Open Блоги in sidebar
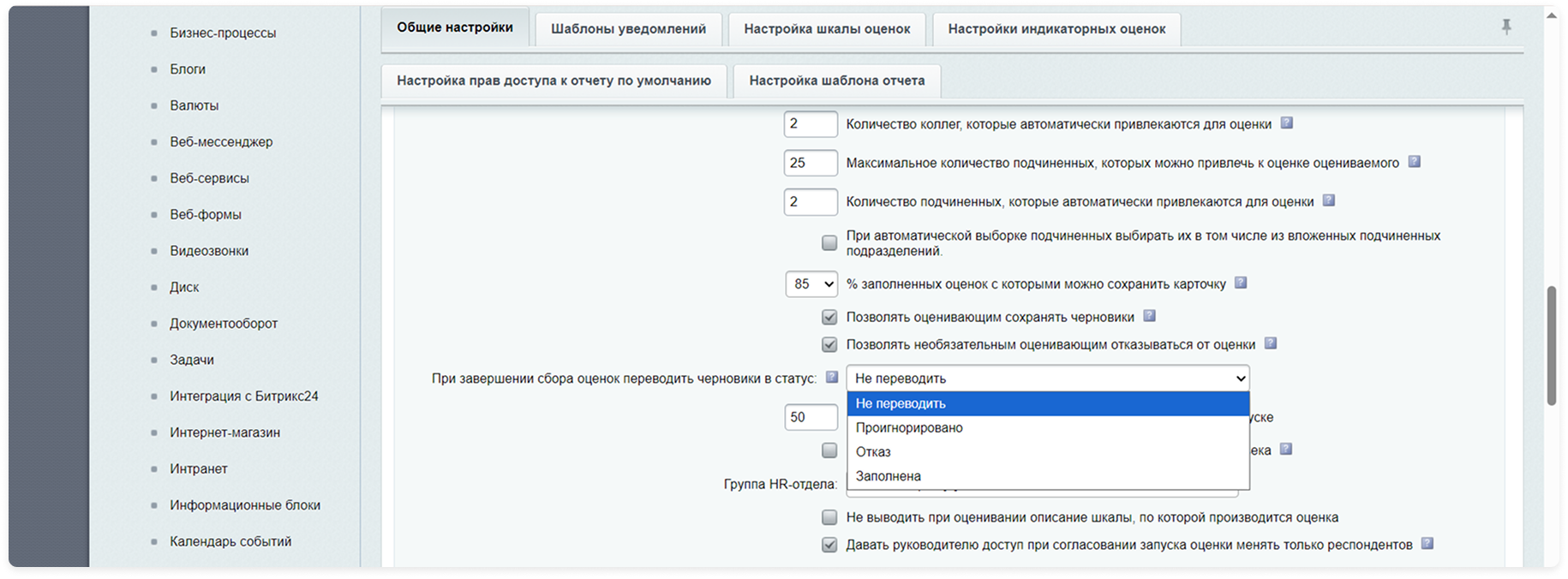Screen dimensions: 1568x579 tap(188, 69)
